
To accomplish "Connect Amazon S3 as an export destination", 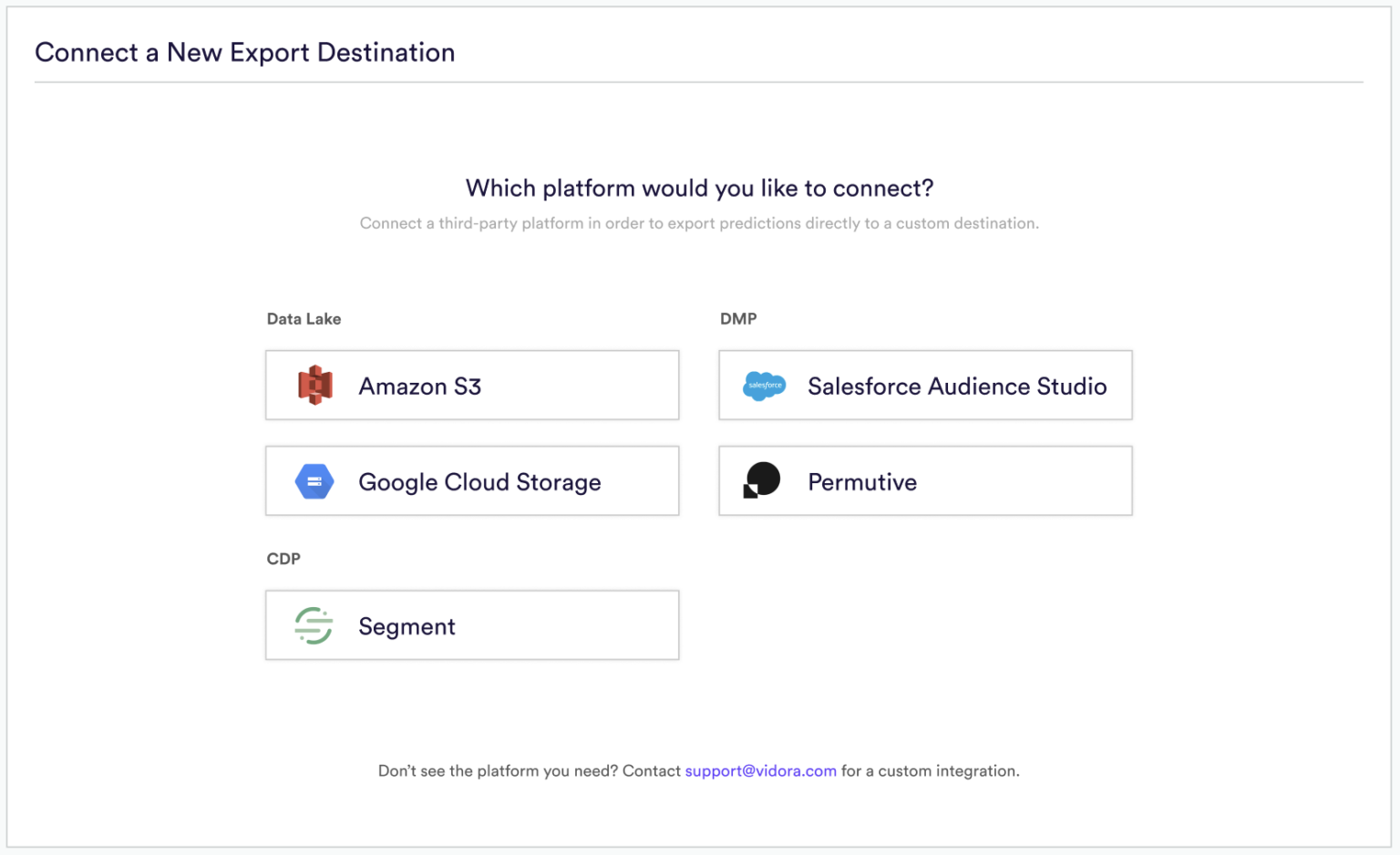I will [x=471, y=385].
